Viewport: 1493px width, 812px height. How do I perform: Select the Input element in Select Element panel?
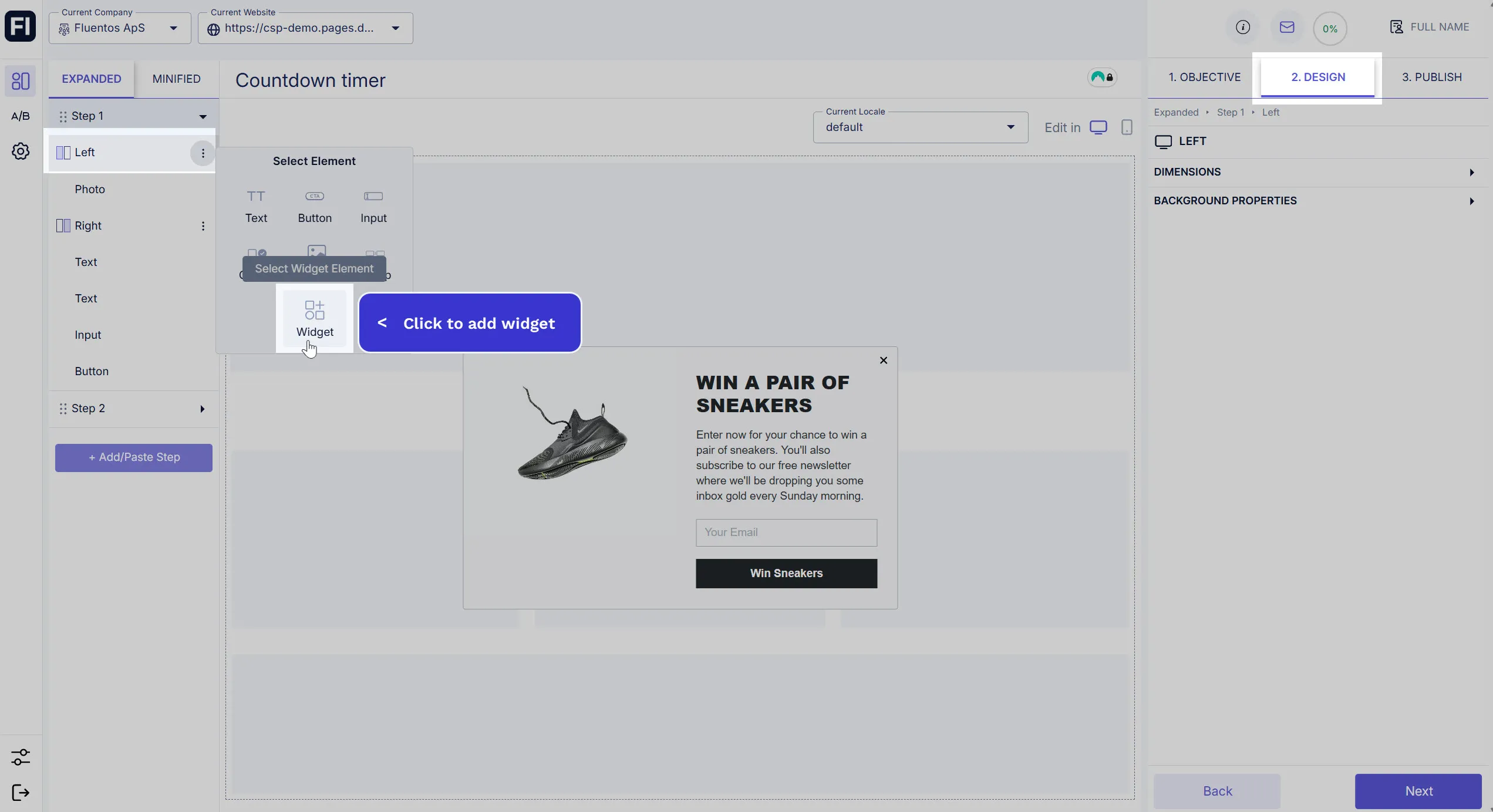pyautogui.click(x=373, y=205)
